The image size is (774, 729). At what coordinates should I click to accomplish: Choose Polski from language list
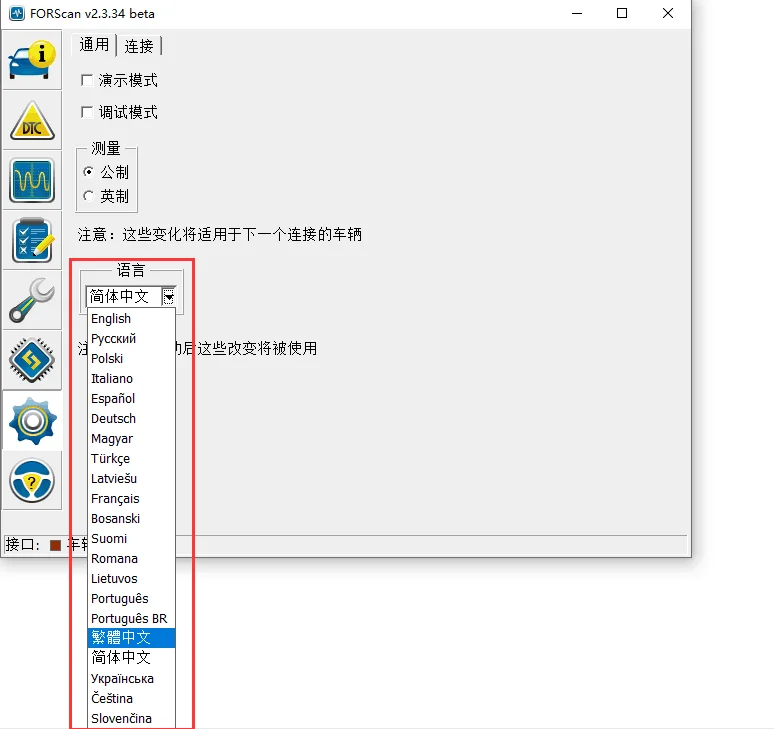click(x=131, y=358)
